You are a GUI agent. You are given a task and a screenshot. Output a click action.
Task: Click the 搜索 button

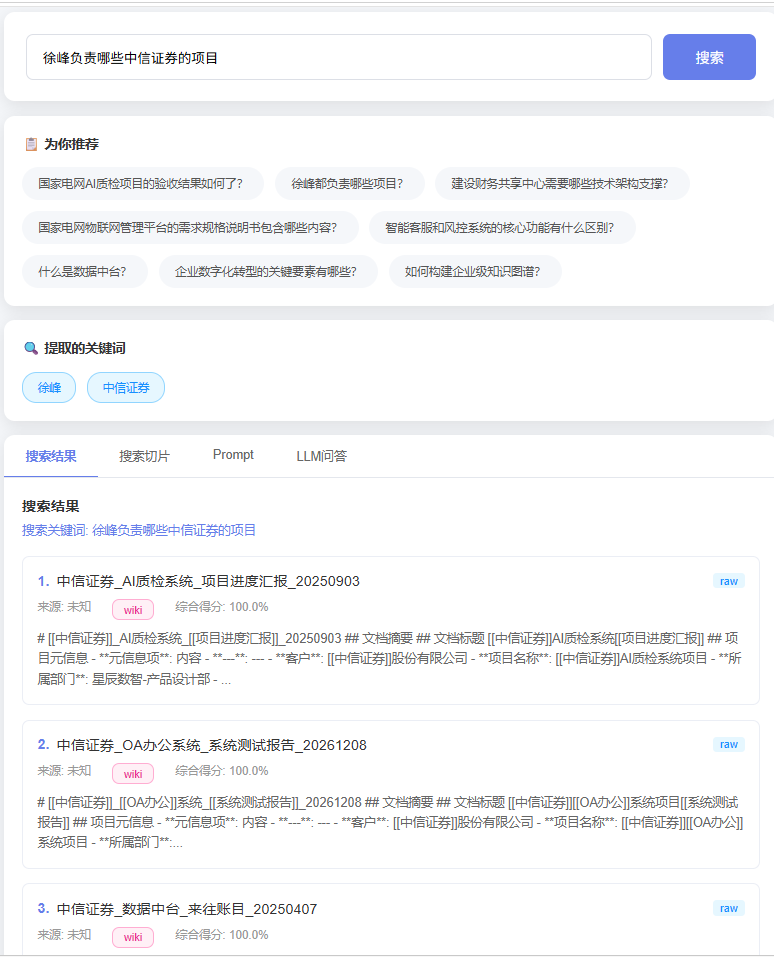click(x=709, y=57)
